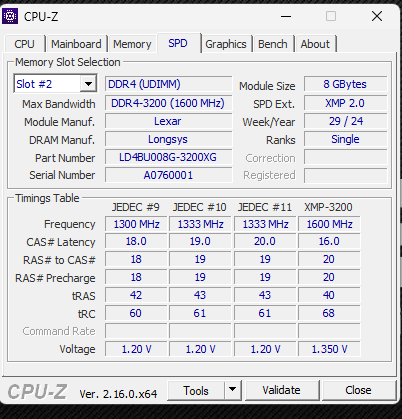402x419 pixels.
Task: Click the Close button at bottom
Action: 358,390
